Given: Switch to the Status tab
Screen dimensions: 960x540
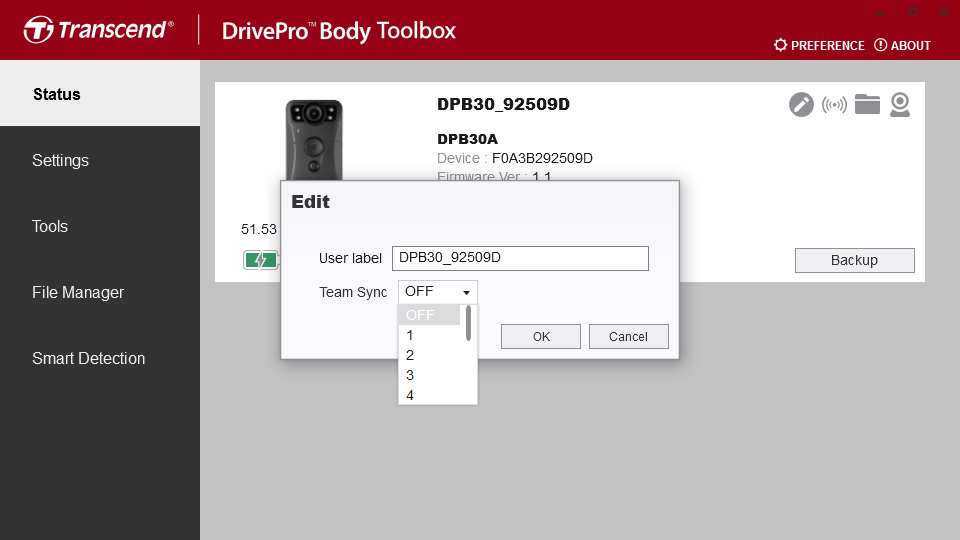Looking at the screenshot, I should click(100, 94).
